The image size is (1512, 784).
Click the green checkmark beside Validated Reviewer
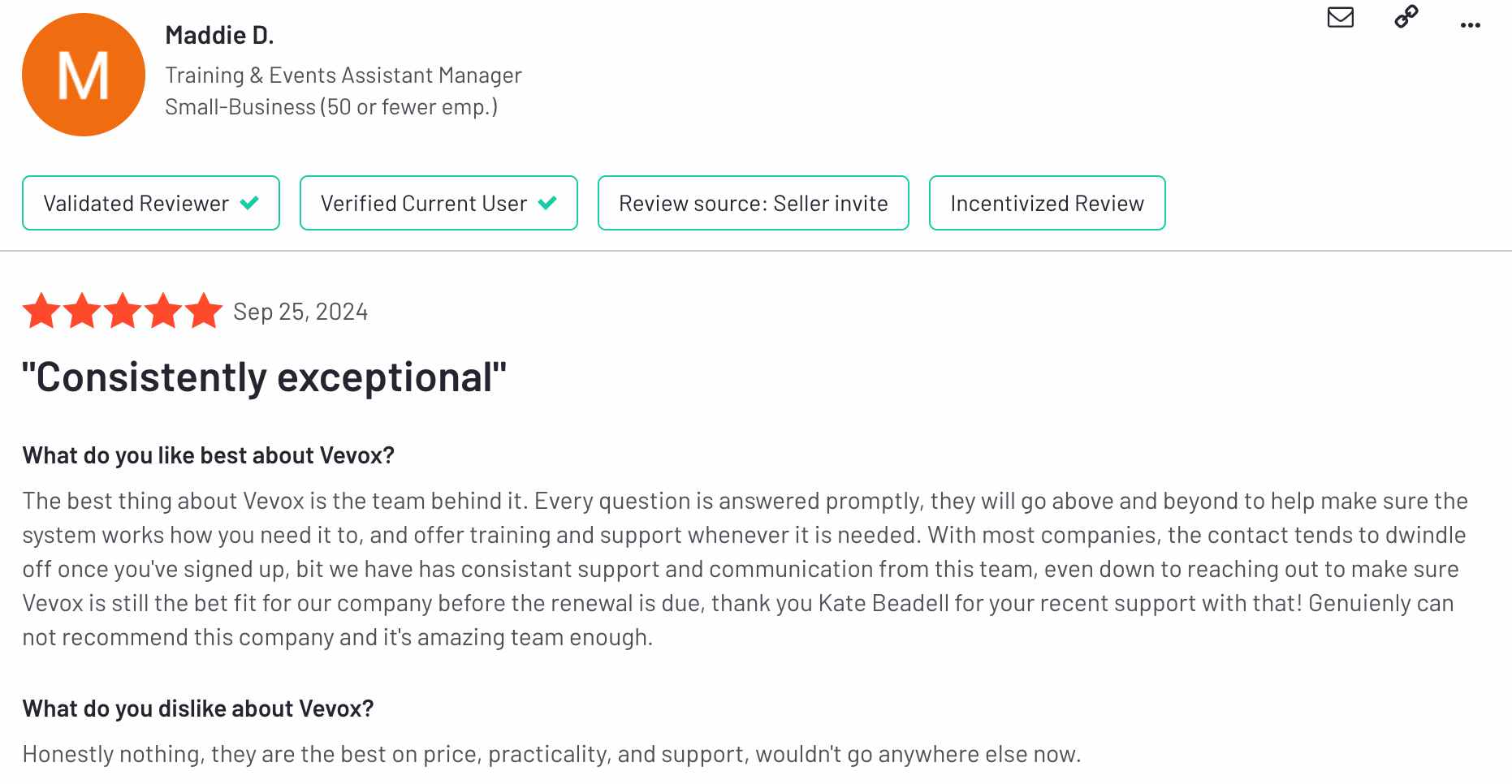click(x=250, y=203)
